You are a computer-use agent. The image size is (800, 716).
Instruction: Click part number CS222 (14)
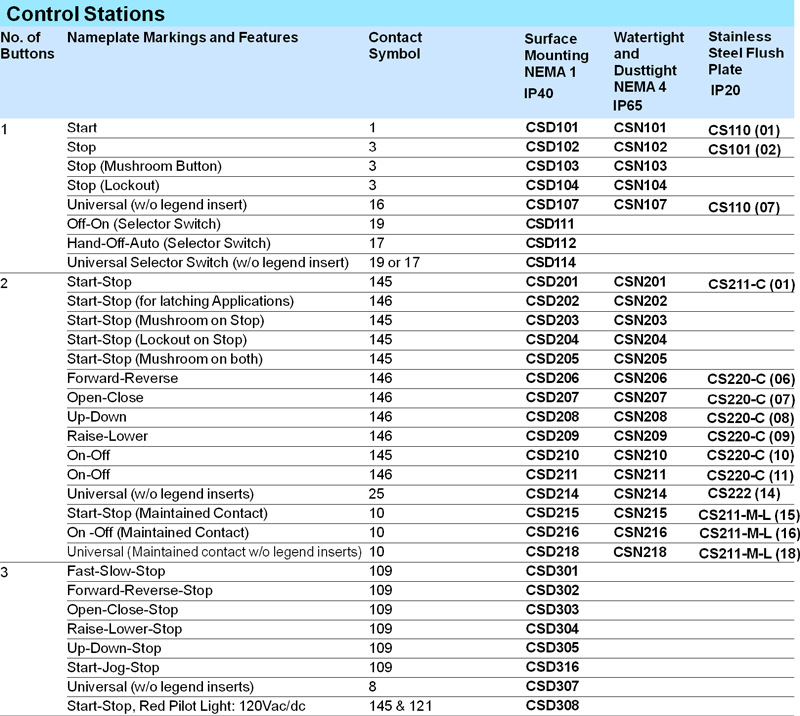743,493
